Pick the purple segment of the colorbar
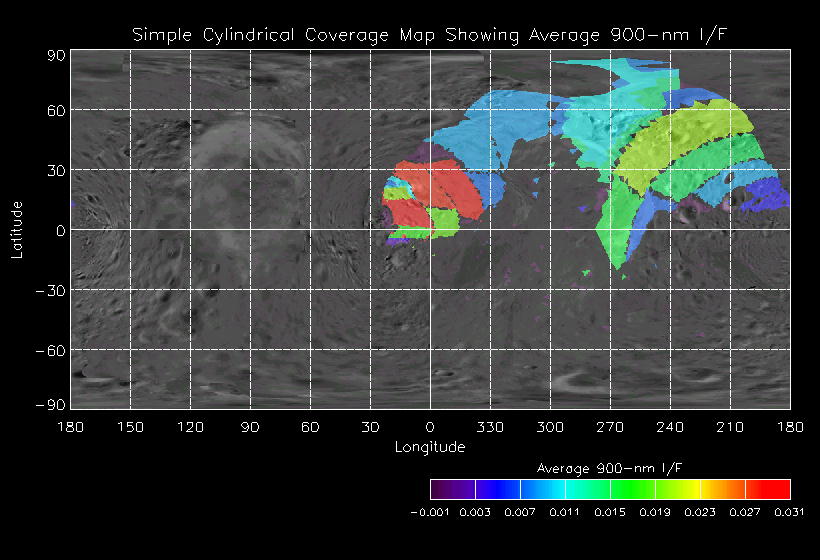 (453, 489)
